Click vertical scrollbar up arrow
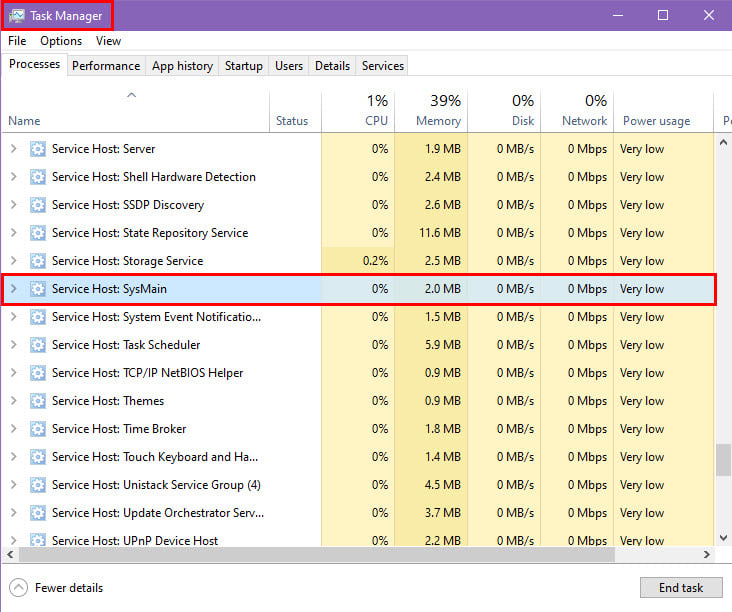 point(724,142)
